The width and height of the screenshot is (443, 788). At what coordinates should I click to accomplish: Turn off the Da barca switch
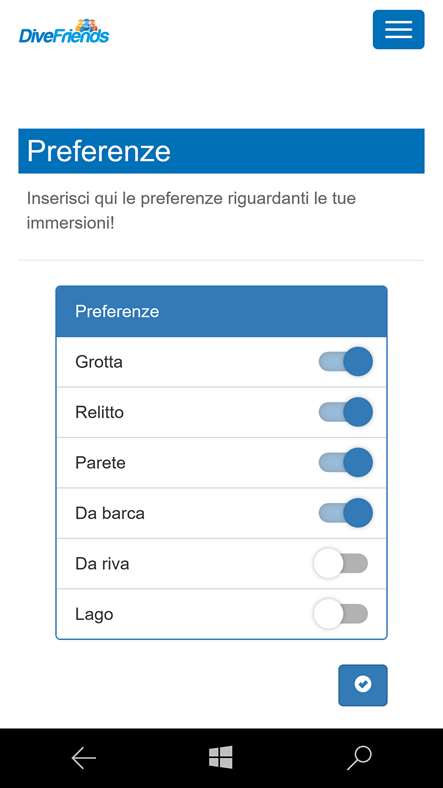pos(346,513)
